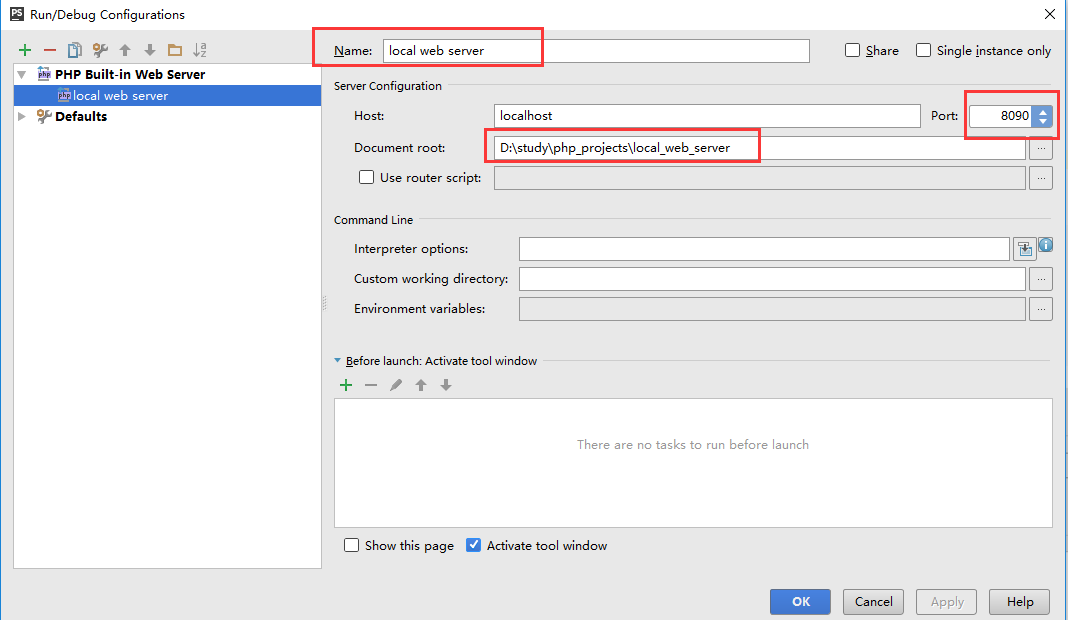Increase the Port number
The height and width of the screenshot is (620, 1068).
tap(1043, 111)
